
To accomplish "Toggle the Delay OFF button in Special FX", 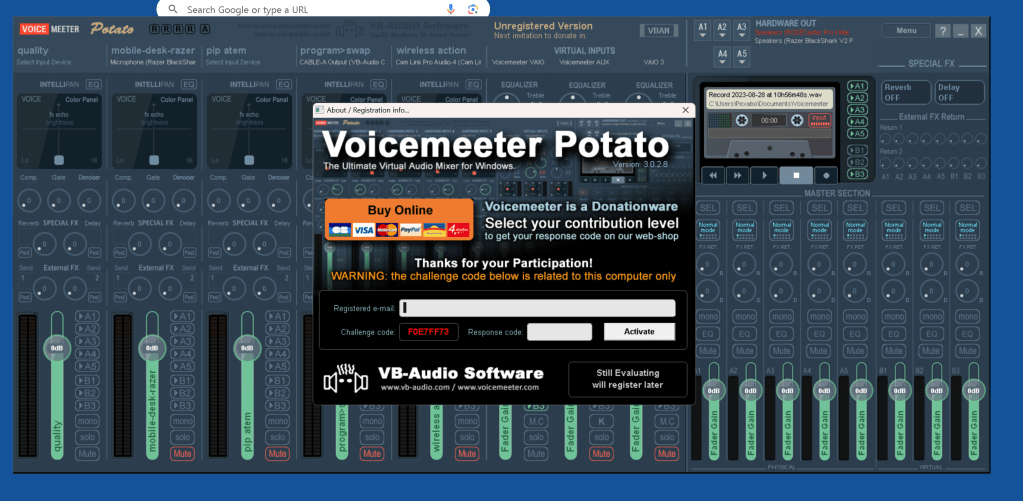I will click(x=959, y=92).
